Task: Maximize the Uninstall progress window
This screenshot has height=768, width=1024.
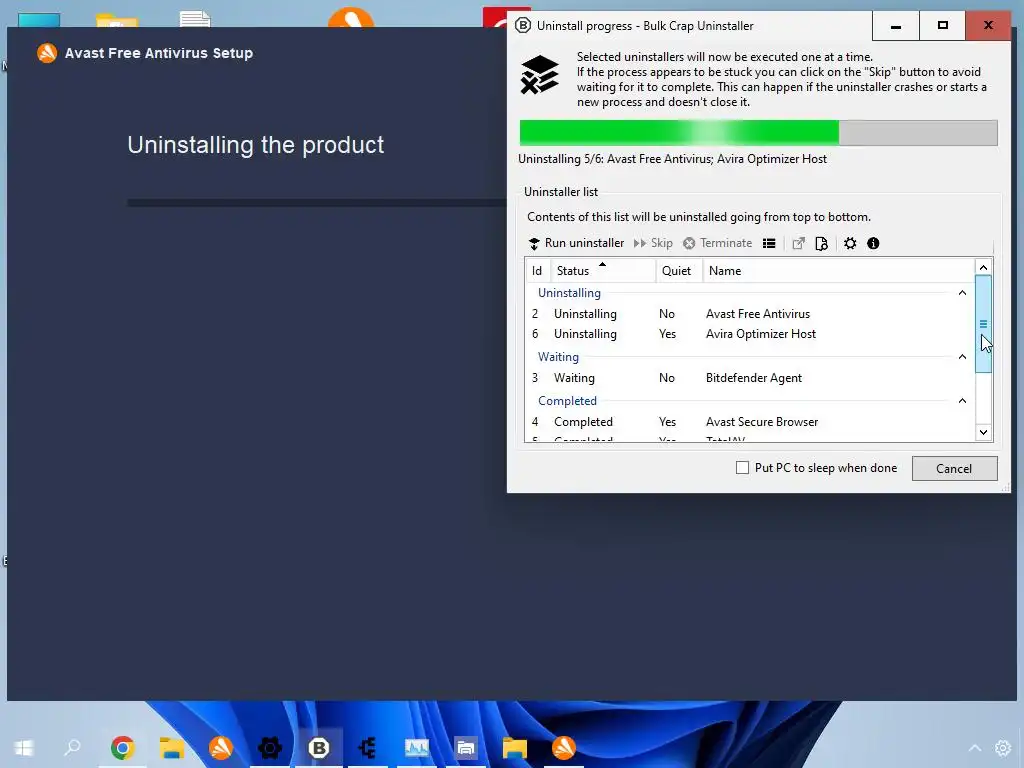Action: [942, 25]
